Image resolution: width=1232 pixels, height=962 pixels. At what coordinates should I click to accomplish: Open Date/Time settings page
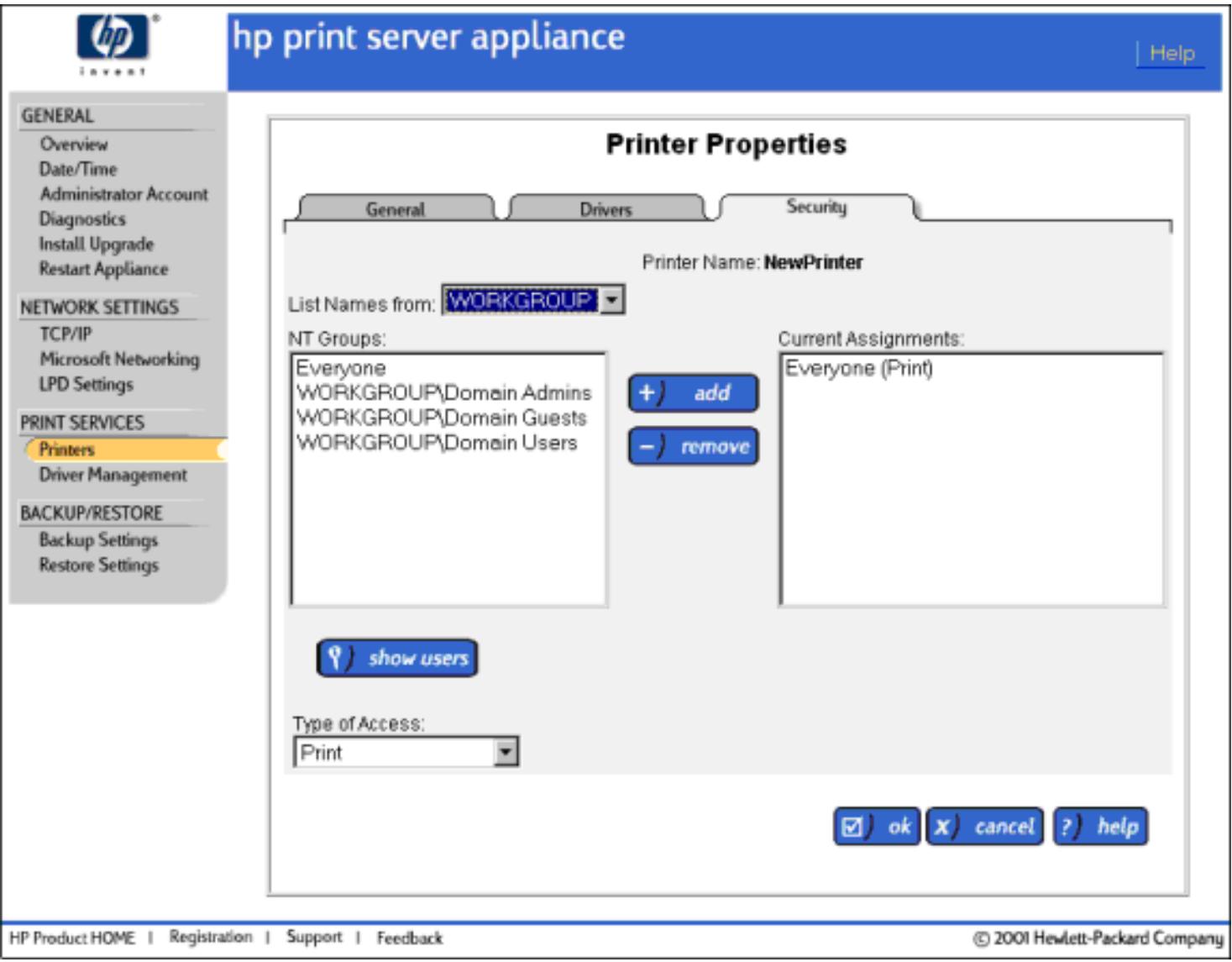pos(78,169)
